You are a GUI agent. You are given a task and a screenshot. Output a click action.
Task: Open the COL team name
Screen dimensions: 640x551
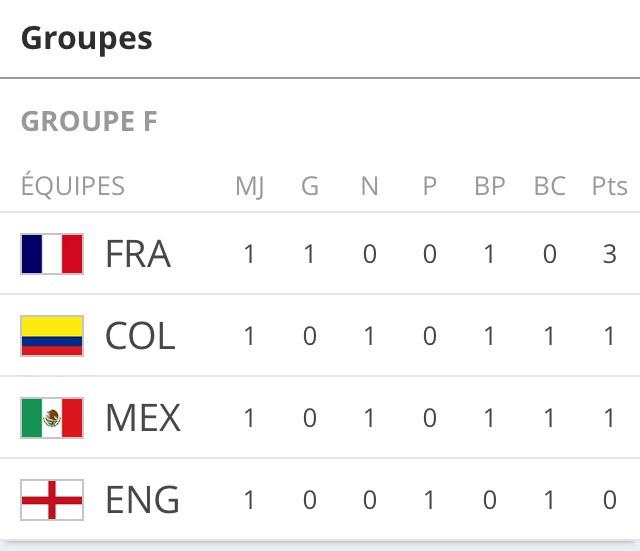point(140,336)
